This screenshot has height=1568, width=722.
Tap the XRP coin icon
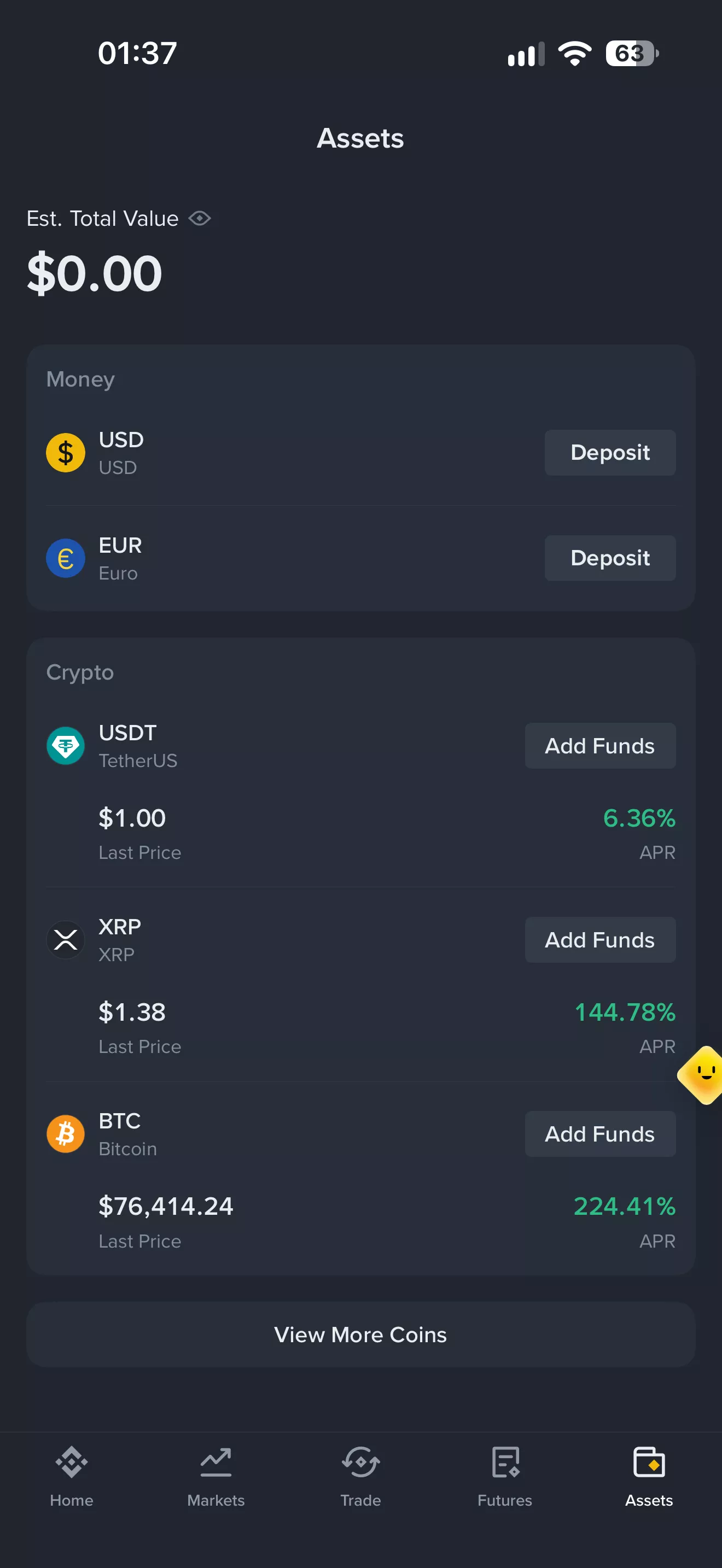pos(66,940)
